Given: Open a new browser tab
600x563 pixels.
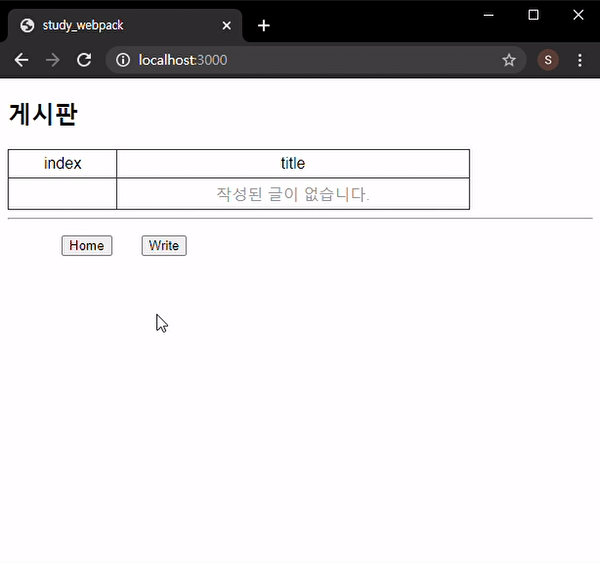Looking at the screenshot, I should coord(264,26).
